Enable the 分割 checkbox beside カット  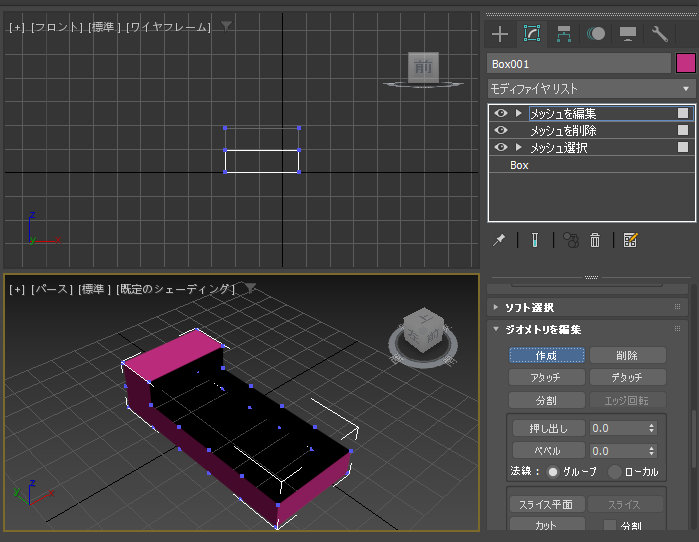[x=609, y=526]
